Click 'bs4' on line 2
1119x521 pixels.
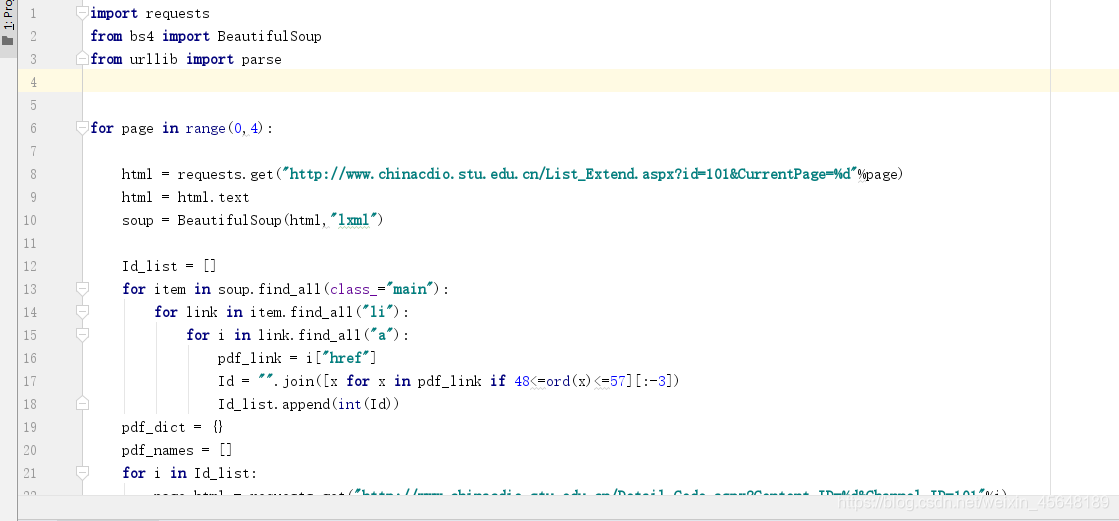(141, 36)
